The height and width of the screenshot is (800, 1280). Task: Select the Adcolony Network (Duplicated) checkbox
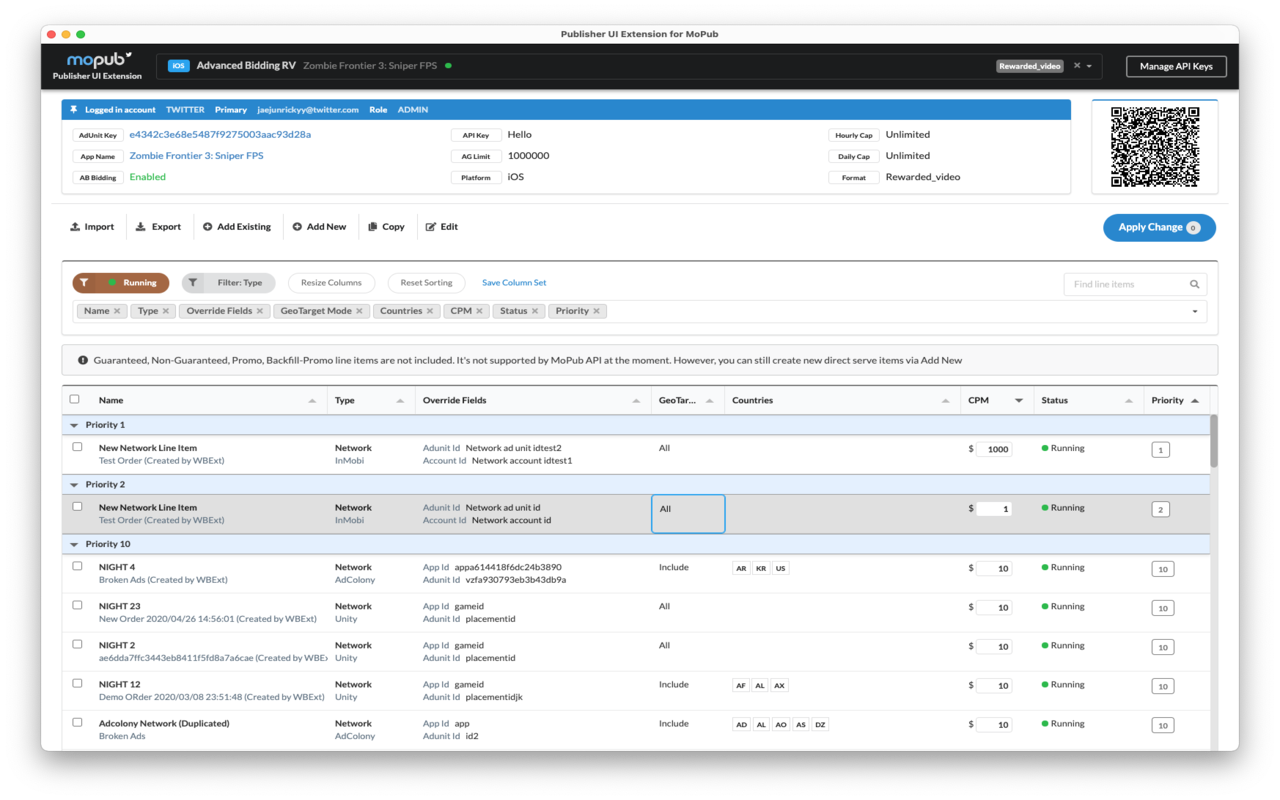point(77,722)
